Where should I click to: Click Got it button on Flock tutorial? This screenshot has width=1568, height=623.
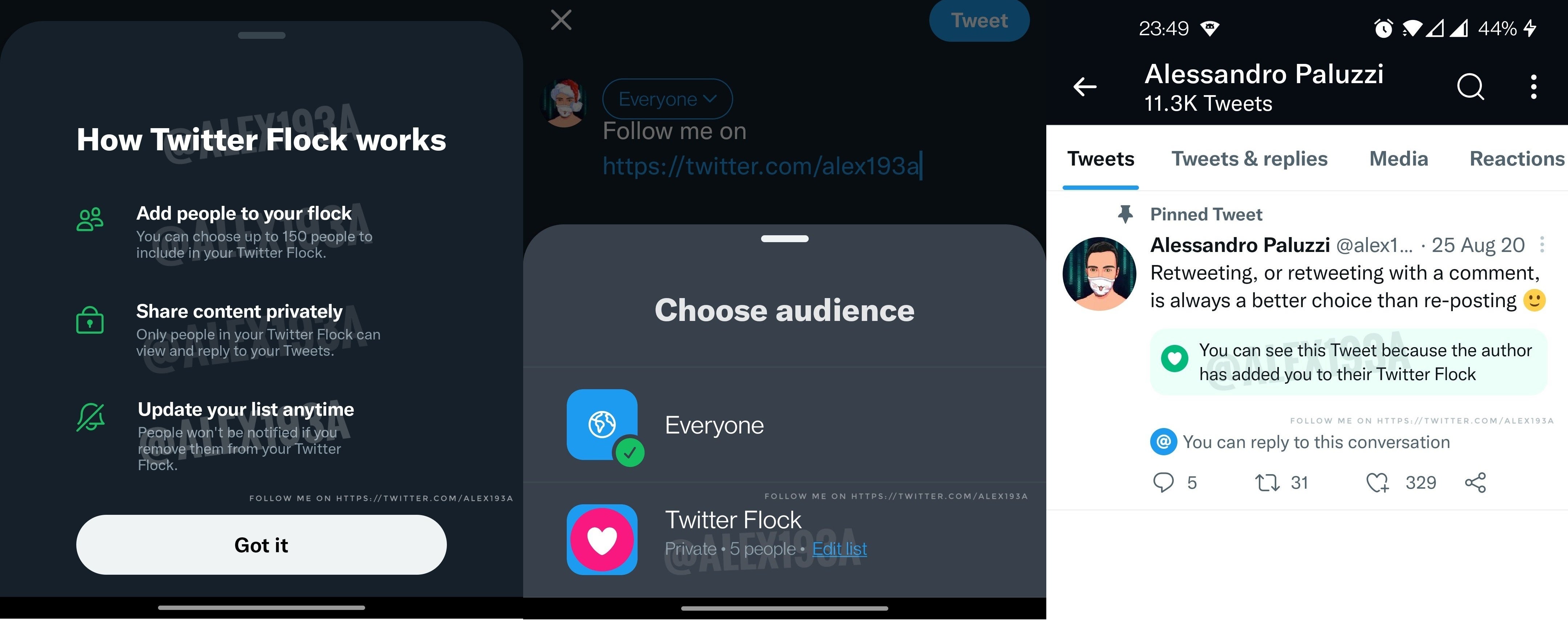pos(261,545)
